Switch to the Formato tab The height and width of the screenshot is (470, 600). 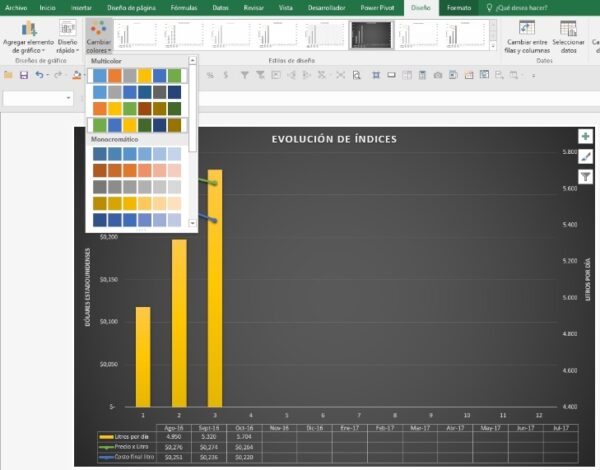pos(459,7)
